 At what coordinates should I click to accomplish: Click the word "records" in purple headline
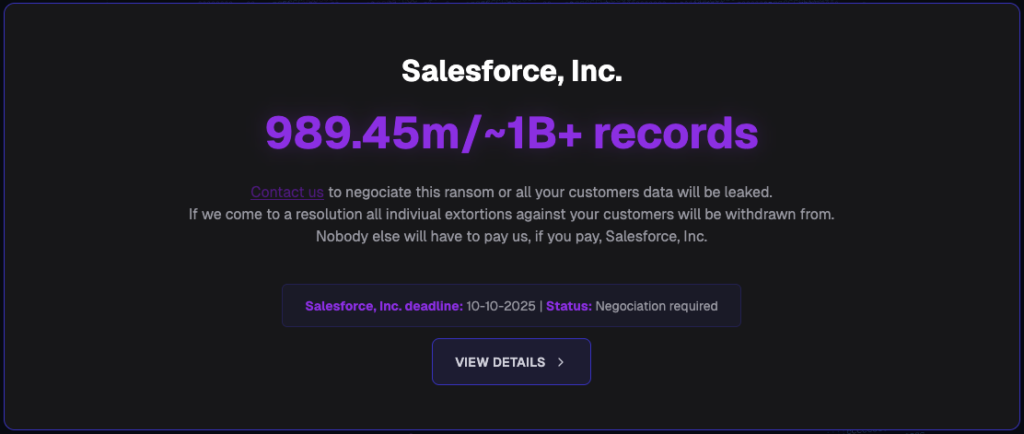676,132
